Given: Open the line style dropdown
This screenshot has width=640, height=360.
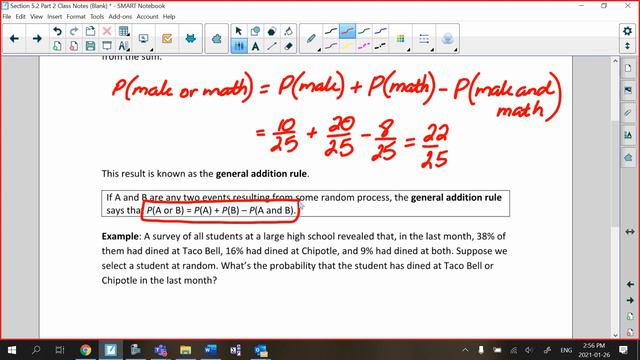Looking at the screenshot, I should 424,39.
